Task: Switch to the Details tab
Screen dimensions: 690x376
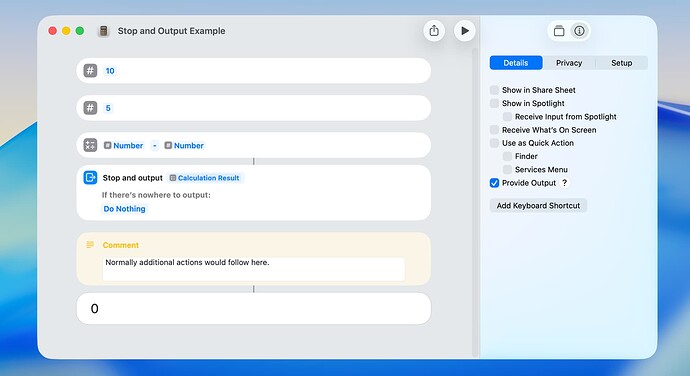Action: [516, 63]
